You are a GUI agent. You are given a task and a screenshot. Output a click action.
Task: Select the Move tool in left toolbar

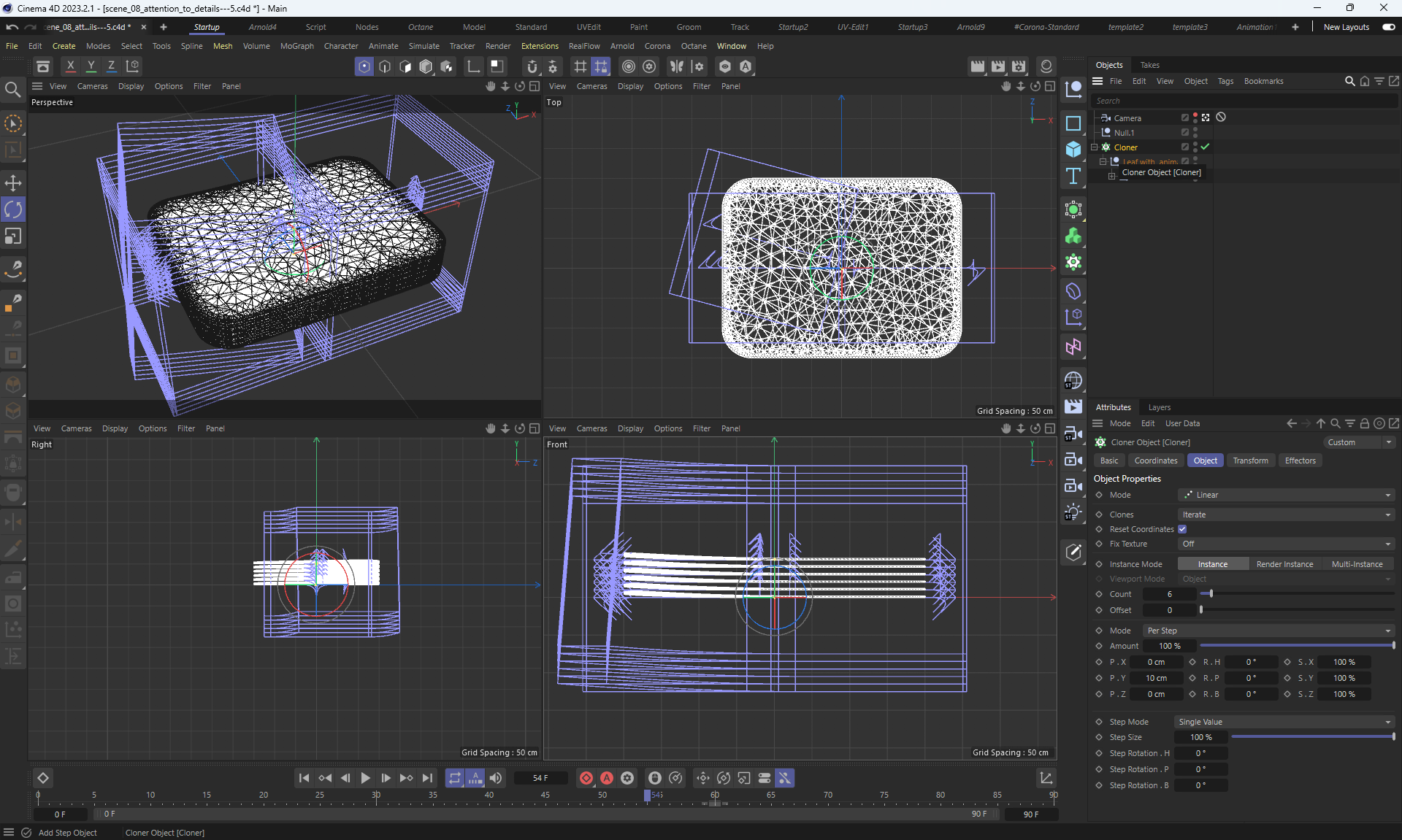click(x=13, y=182)
